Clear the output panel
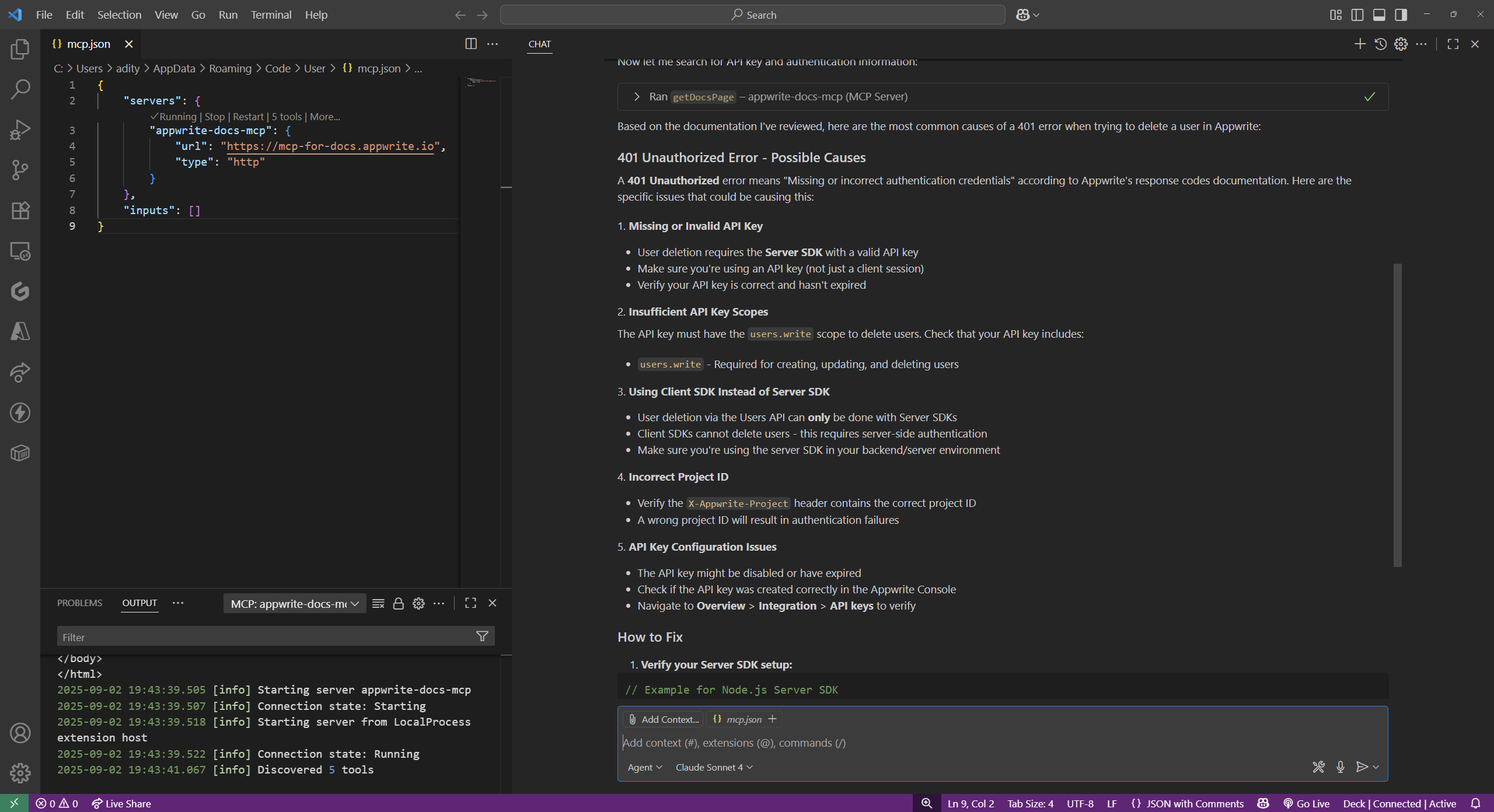1494x812 pixels. (378, 603)
